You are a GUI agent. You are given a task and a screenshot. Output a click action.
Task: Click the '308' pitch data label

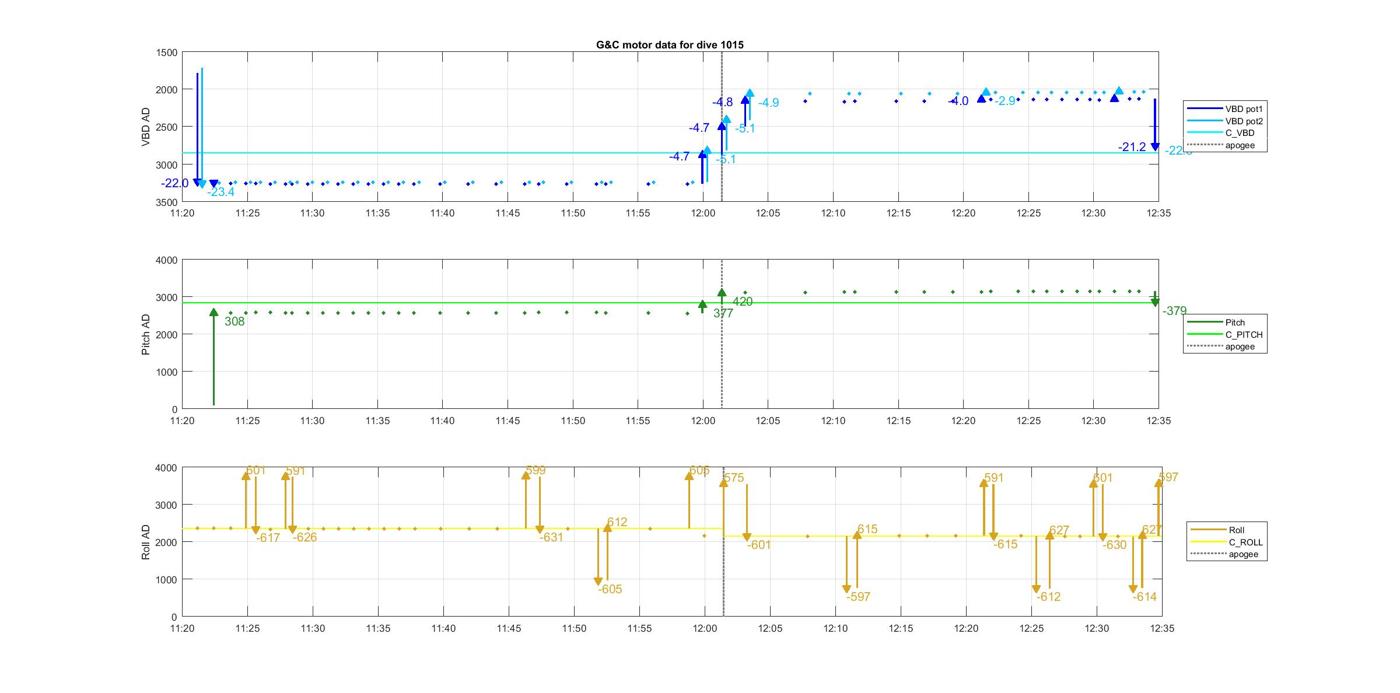click(x=235, y=322)
